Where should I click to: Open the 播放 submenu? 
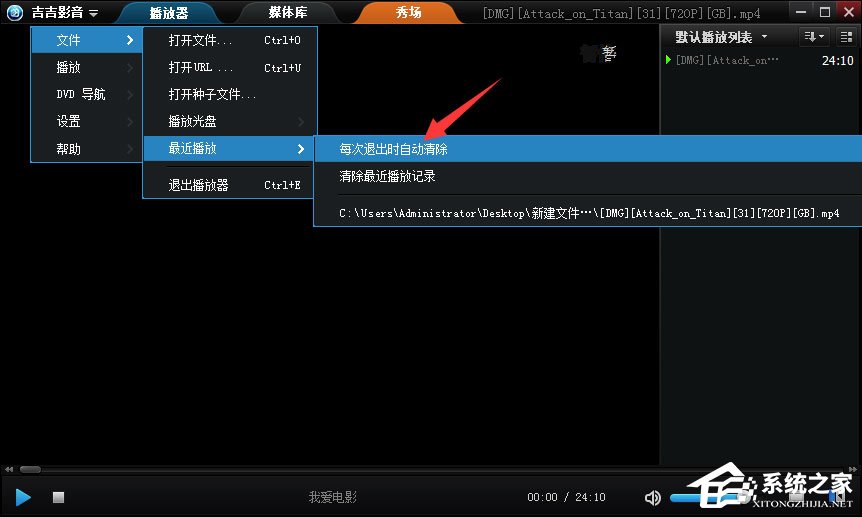[x=87, y=67]
